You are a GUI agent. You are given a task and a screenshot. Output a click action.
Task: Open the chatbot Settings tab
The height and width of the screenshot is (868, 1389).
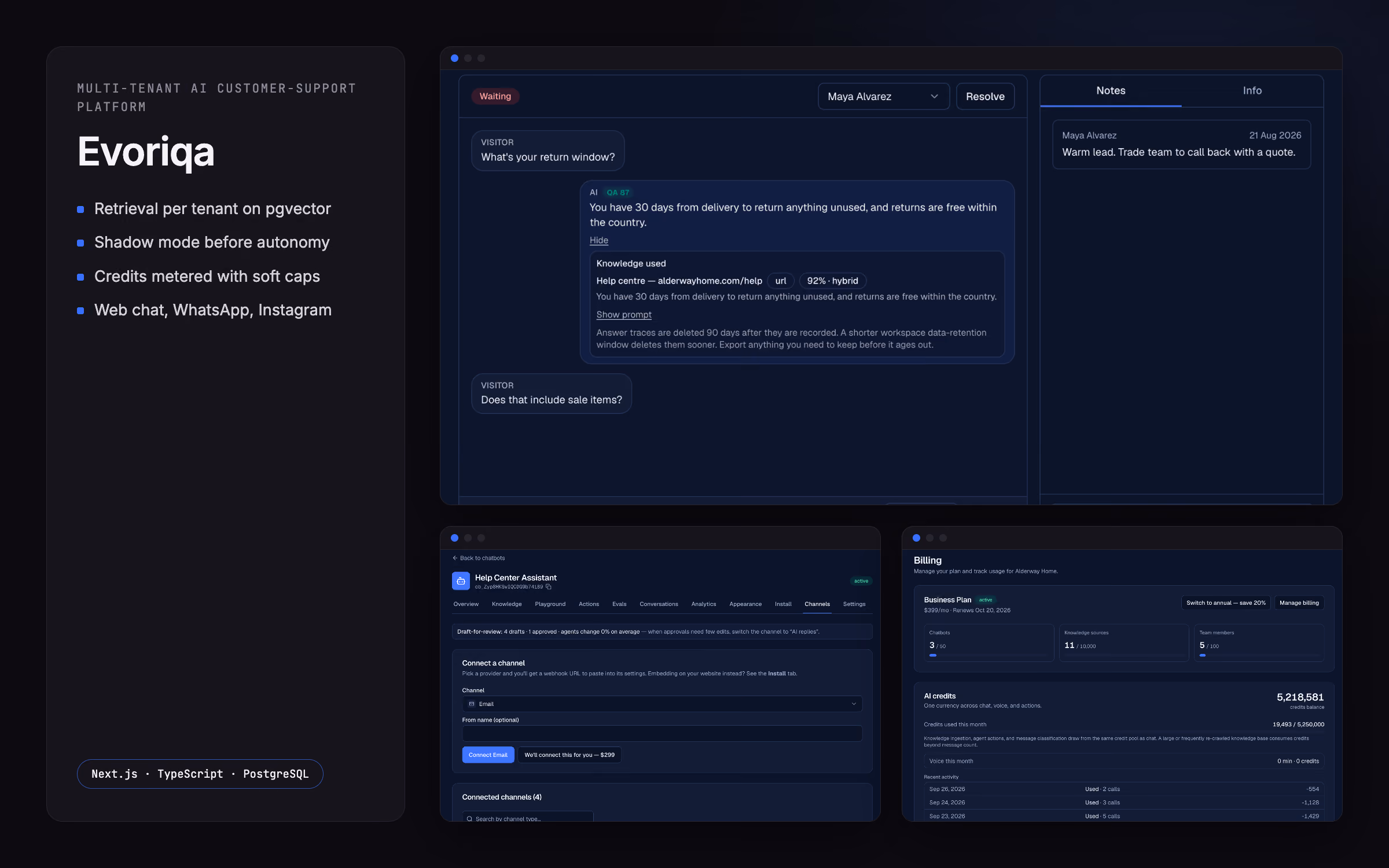pyautogui.click(x=854, y=604)
